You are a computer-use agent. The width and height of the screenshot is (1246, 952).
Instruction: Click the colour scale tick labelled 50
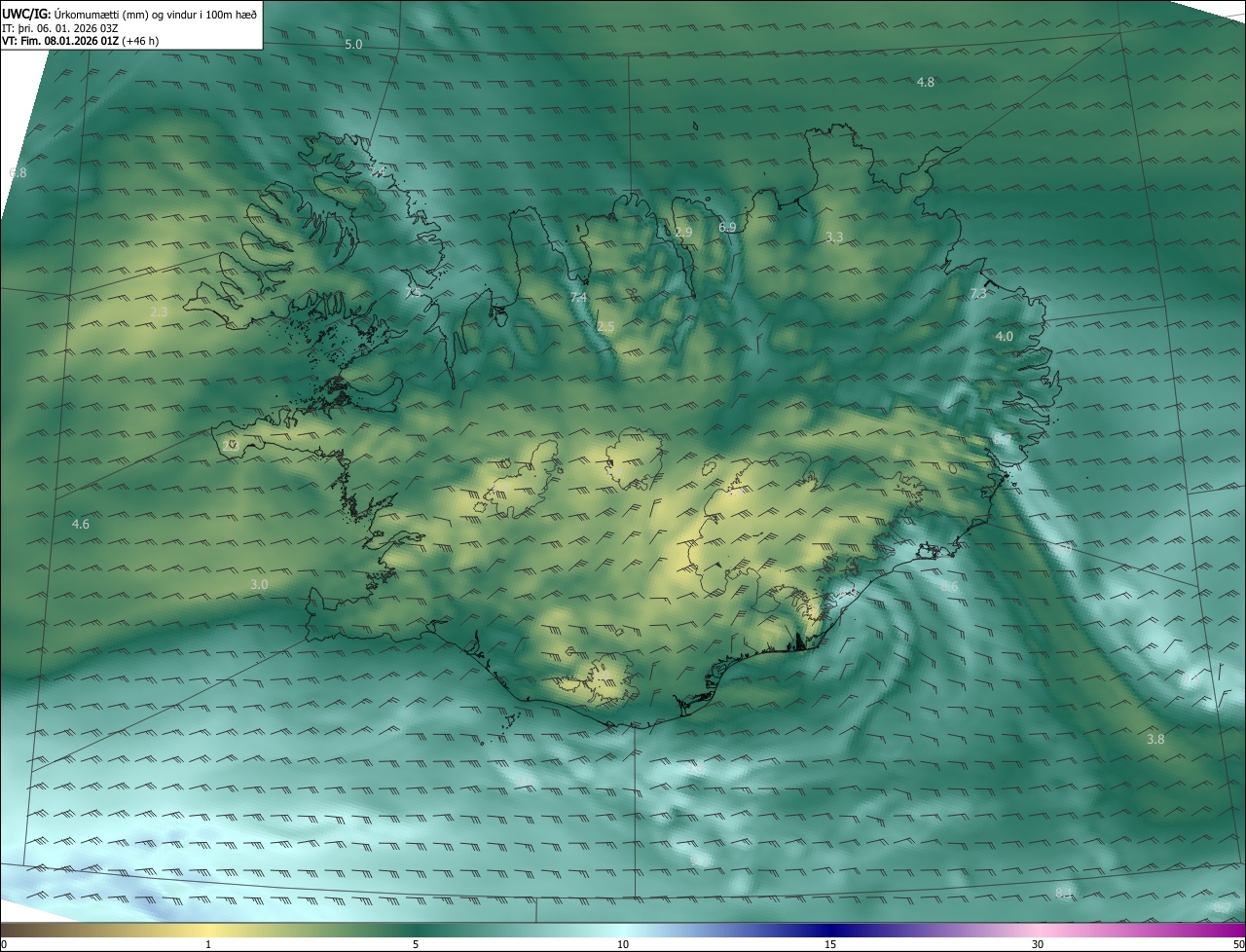click(1238, 945)
